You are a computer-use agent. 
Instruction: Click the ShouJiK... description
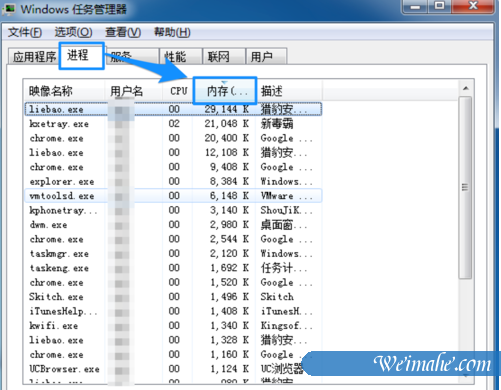287,210
